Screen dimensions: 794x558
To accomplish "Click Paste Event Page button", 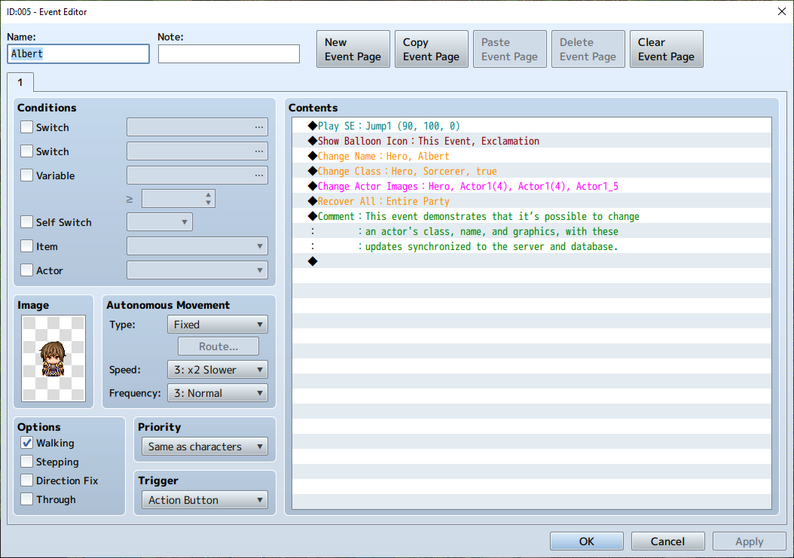I will click(x=510, y=49).
